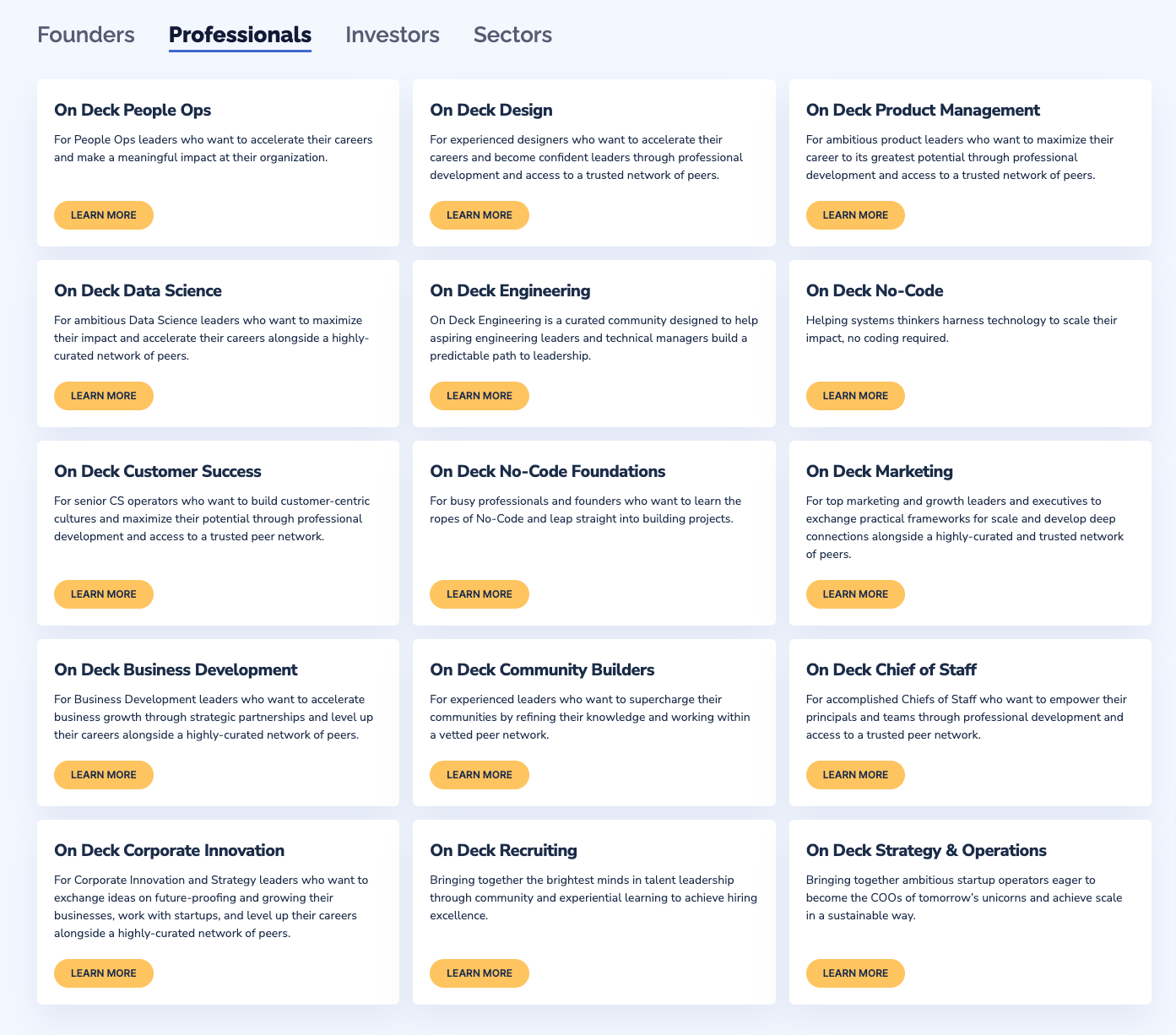The image size is (1176, 1035).
Task: Open Learn More for On Deck Marketing
Action: tap(855, 594)
